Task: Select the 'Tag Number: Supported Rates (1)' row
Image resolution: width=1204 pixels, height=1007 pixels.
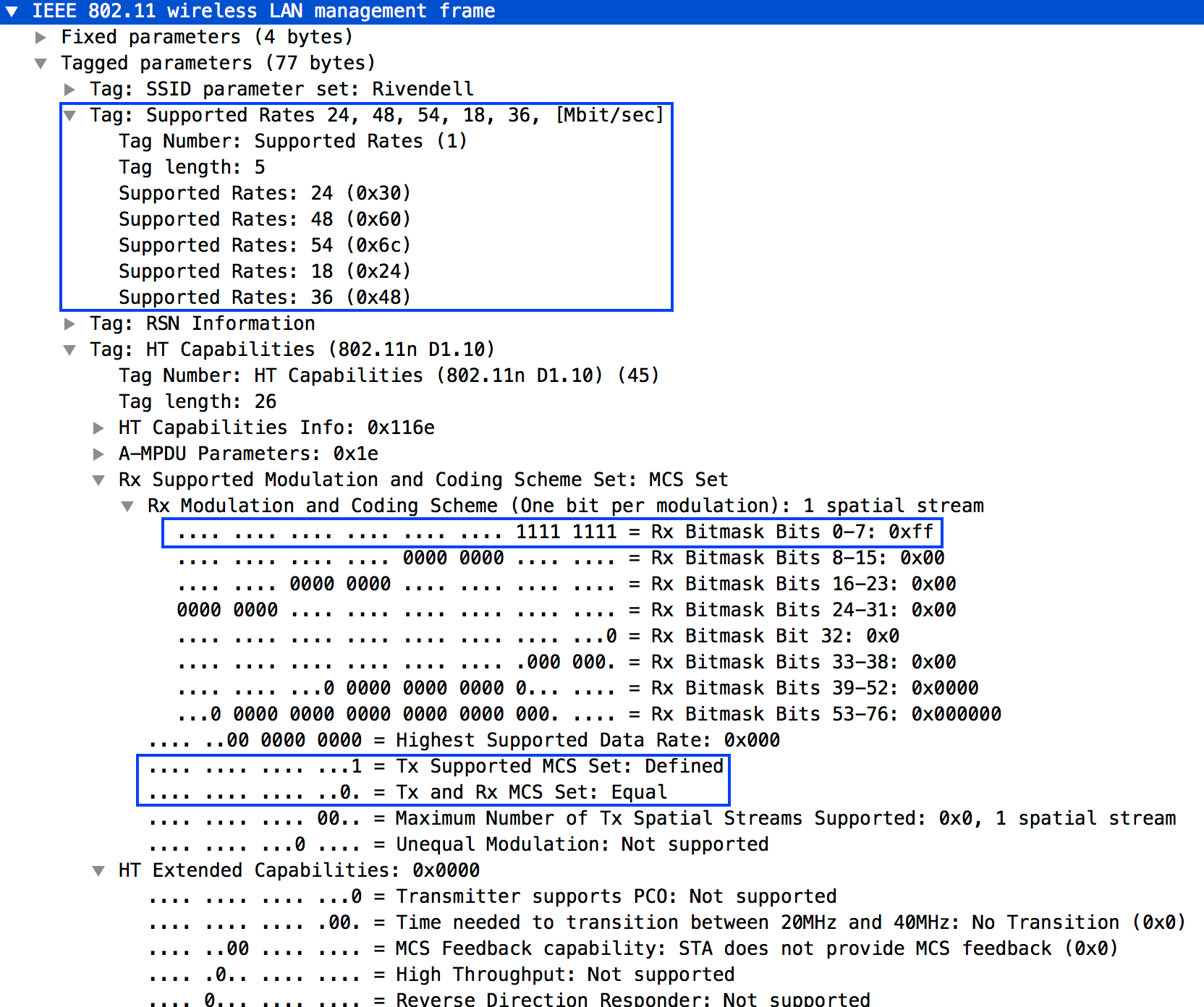Action: point(293,141)
